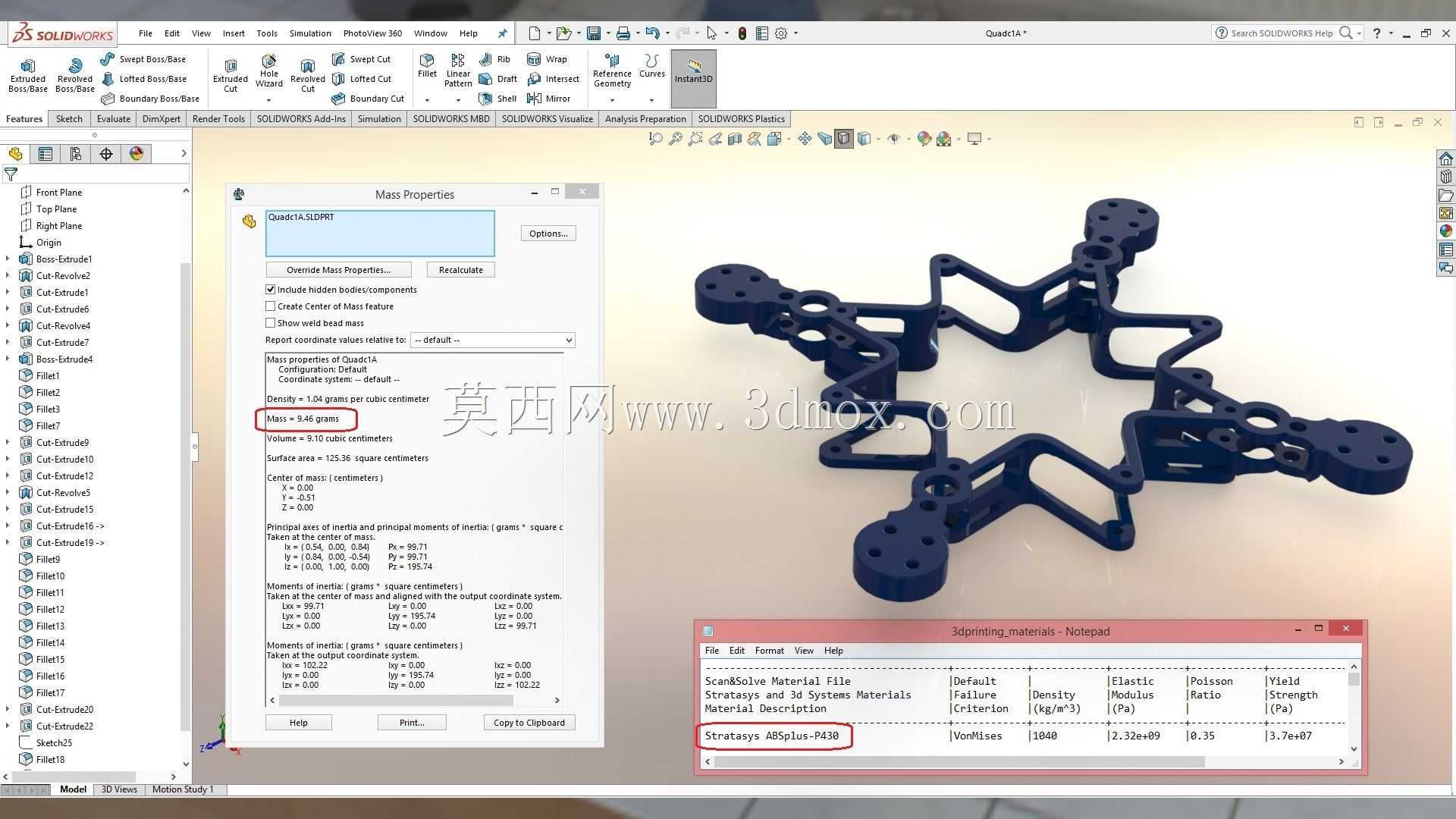This screenshot has width=1456, height=819.
Task: Open the Reference Geometry tool
Action: click(x=612, y=71)
